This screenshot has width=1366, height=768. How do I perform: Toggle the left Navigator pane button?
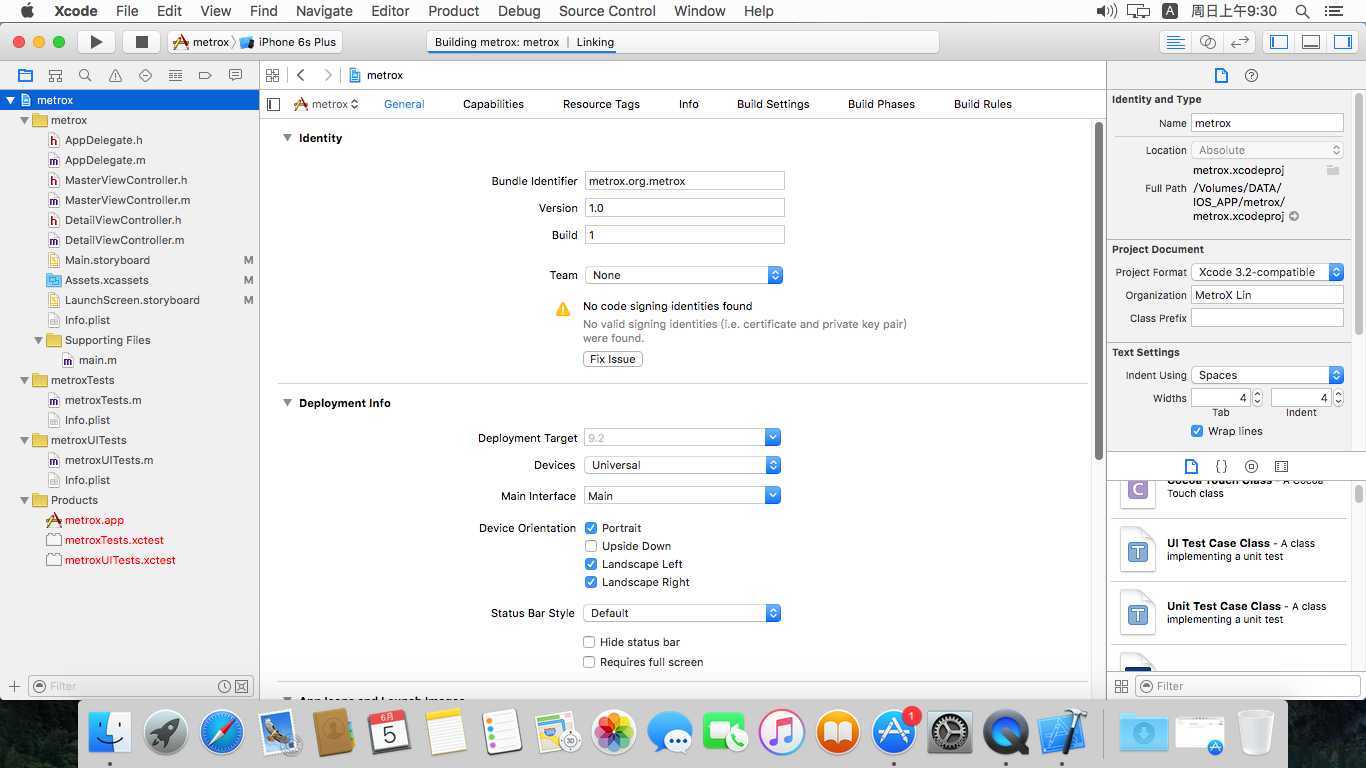coord(1278,42)
